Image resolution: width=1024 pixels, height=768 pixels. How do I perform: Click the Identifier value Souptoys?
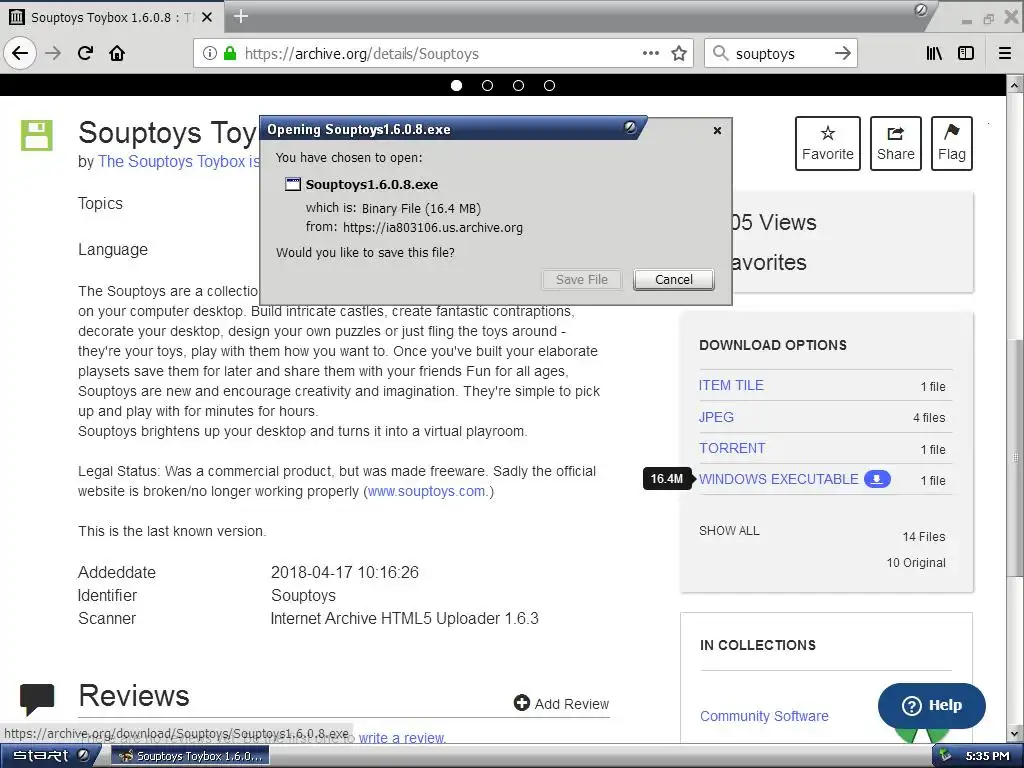[303, 596]
